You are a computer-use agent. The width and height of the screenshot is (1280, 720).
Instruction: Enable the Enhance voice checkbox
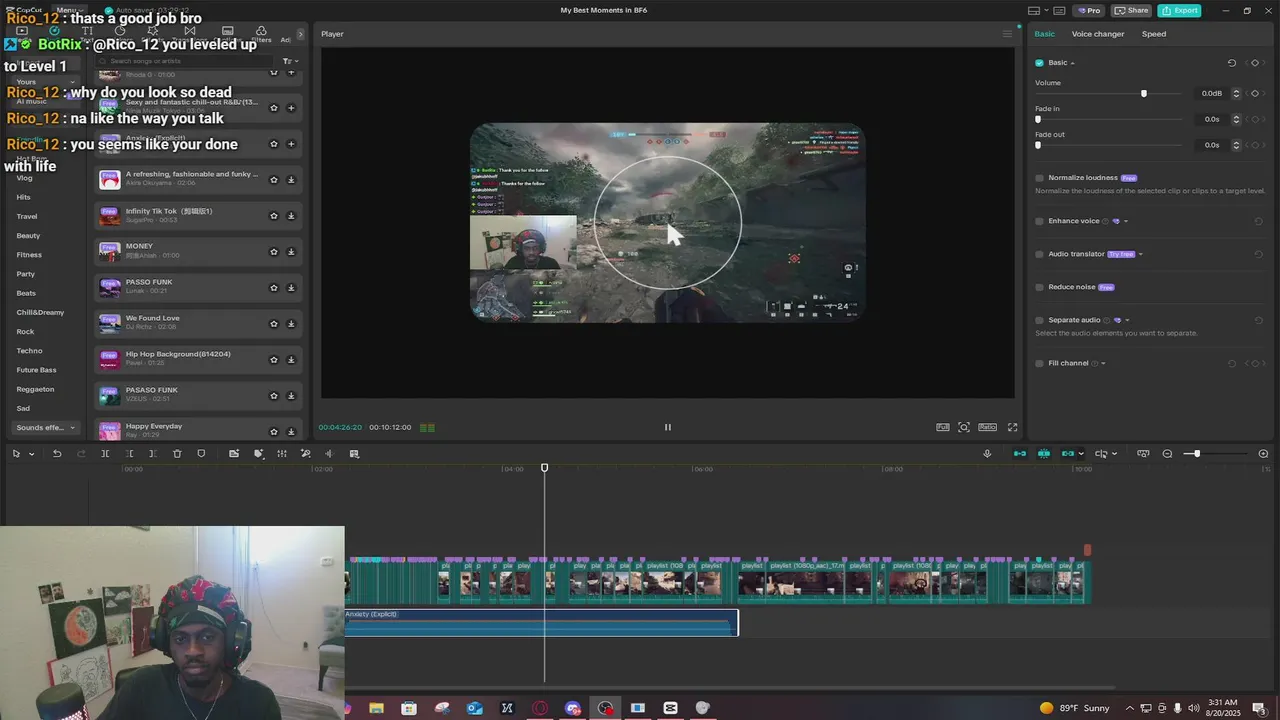[1039, 221]
